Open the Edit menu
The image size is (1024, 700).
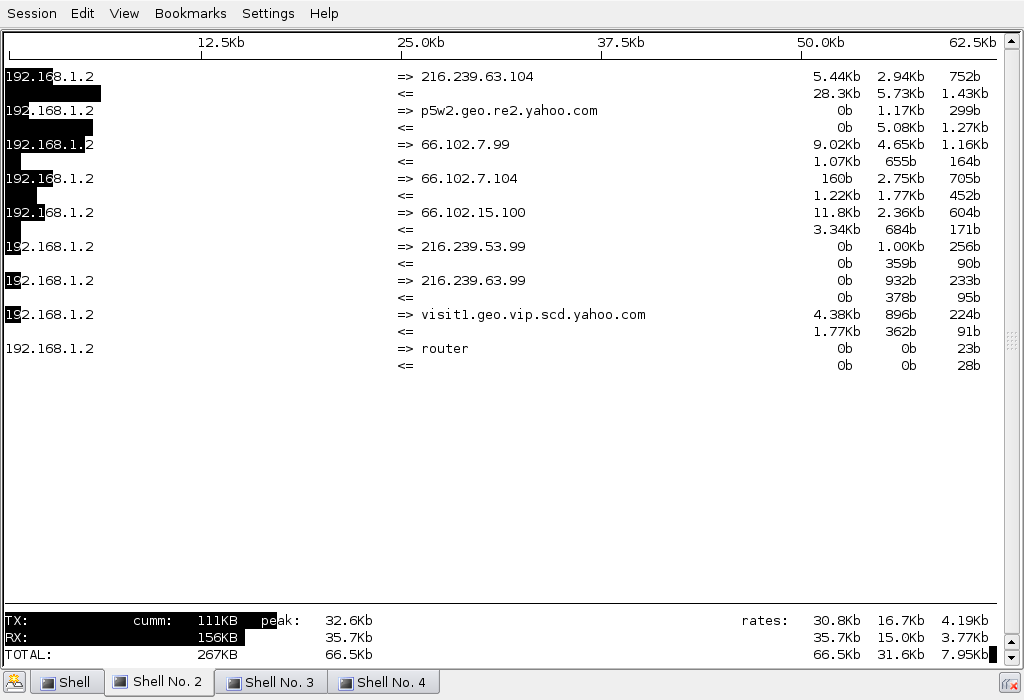82,13
